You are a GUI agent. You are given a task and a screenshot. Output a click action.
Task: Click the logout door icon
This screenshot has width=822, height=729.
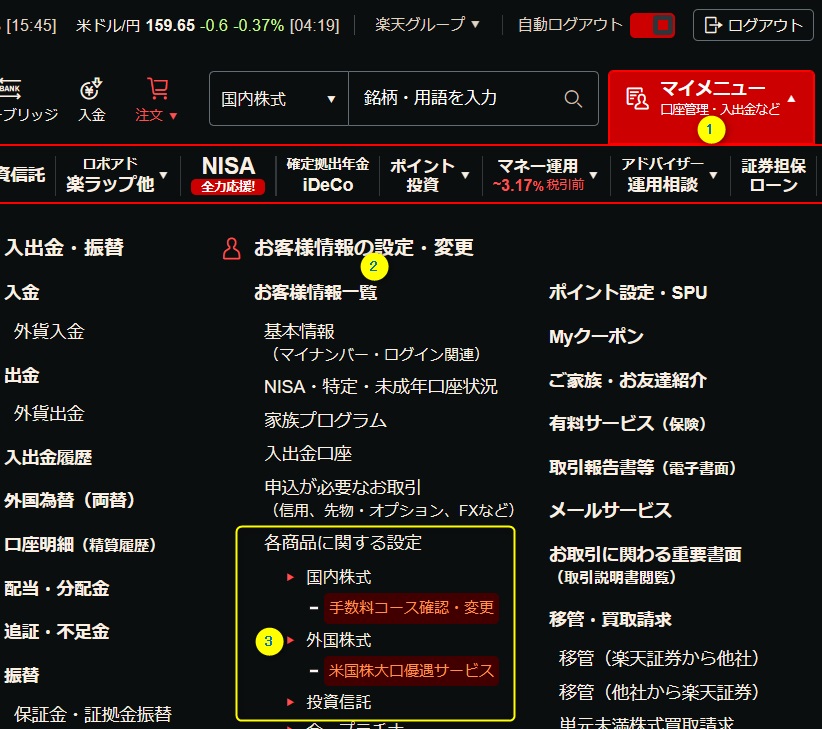(713, 25)
